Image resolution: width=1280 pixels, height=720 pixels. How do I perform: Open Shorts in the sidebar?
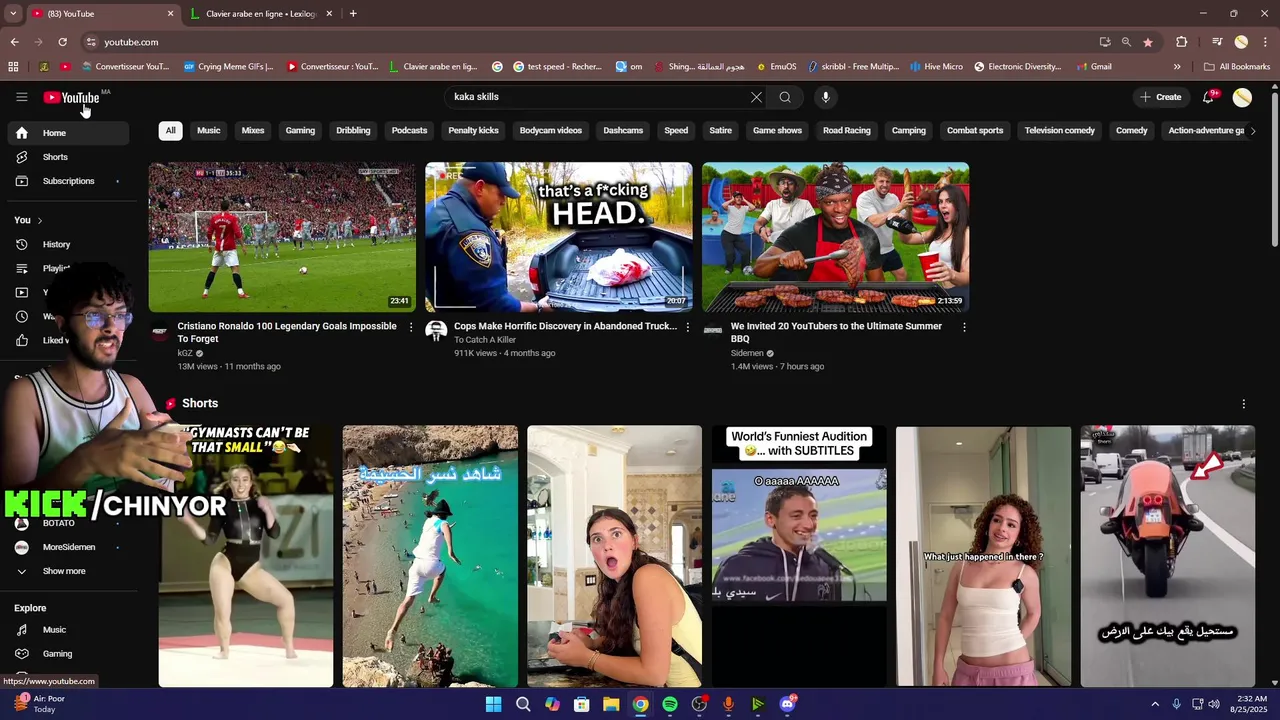pos(68,157)
